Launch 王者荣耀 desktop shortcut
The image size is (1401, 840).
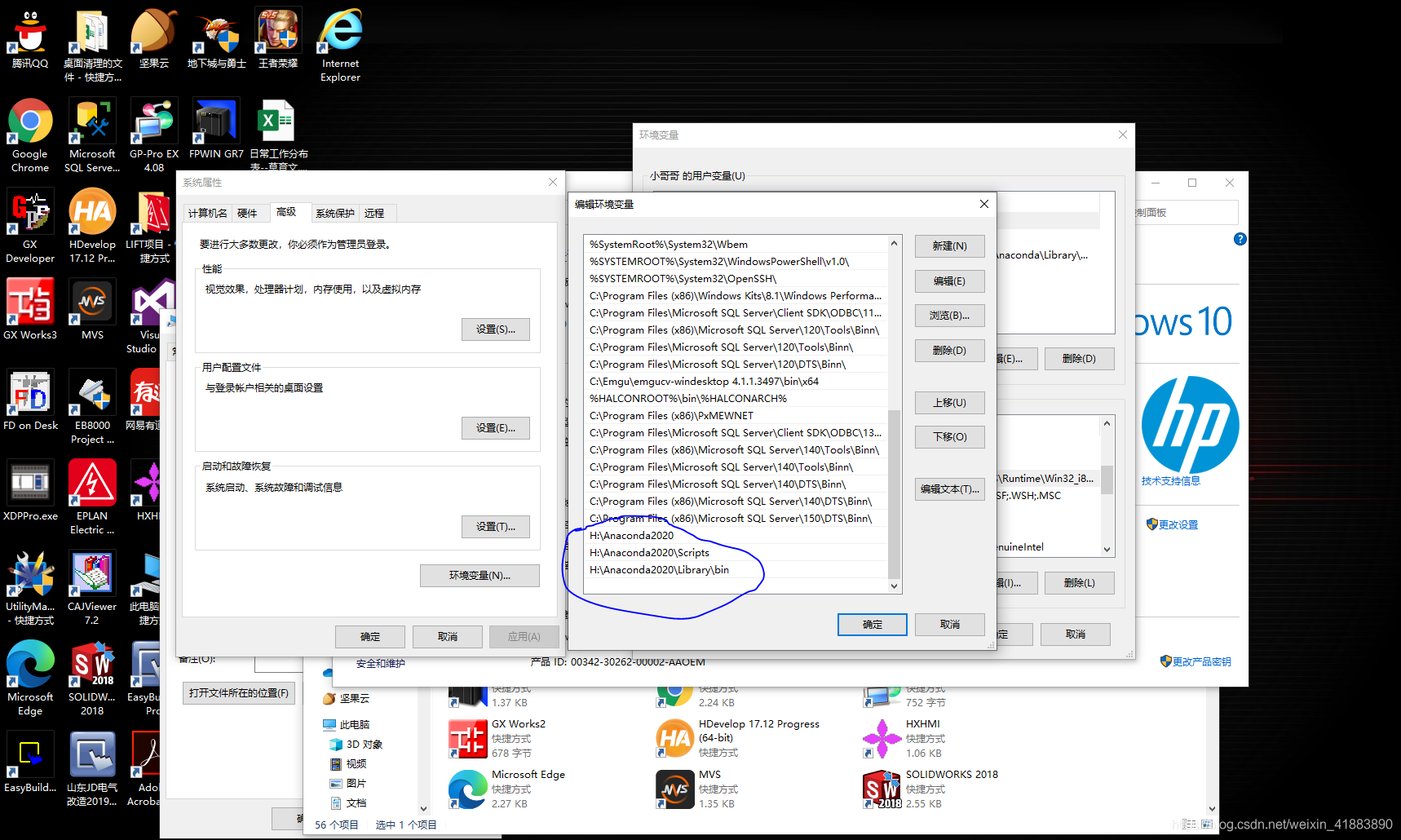278,39
